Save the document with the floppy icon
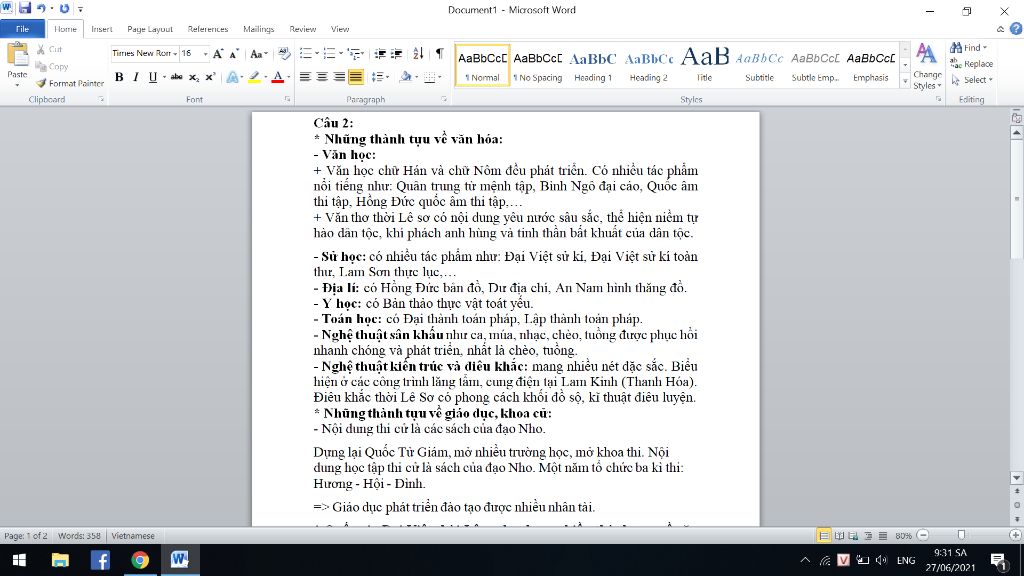 point(25,8)
